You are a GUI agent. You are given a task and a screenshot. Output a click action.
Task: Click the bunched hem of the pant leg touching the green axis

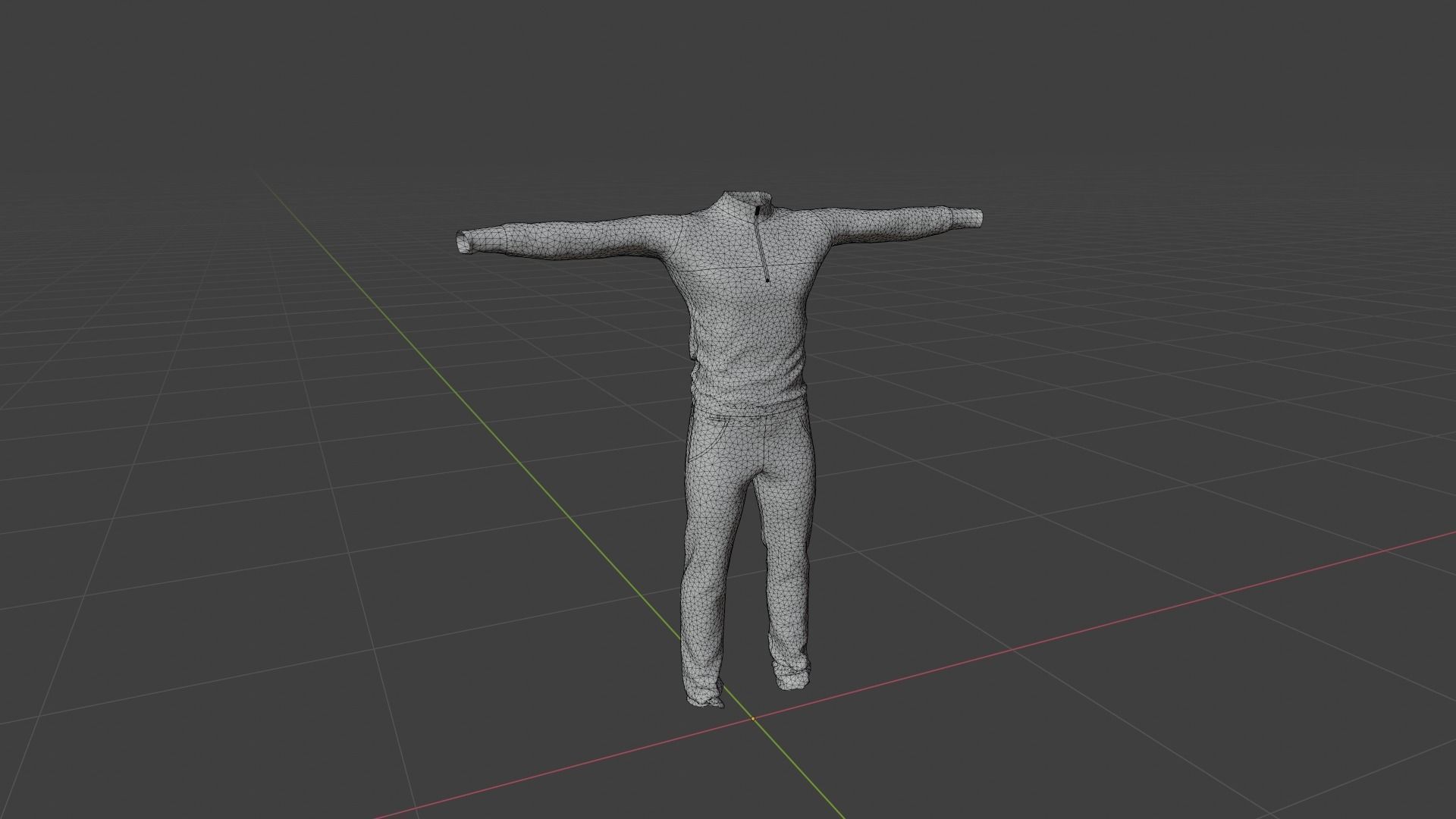(705, 696)
